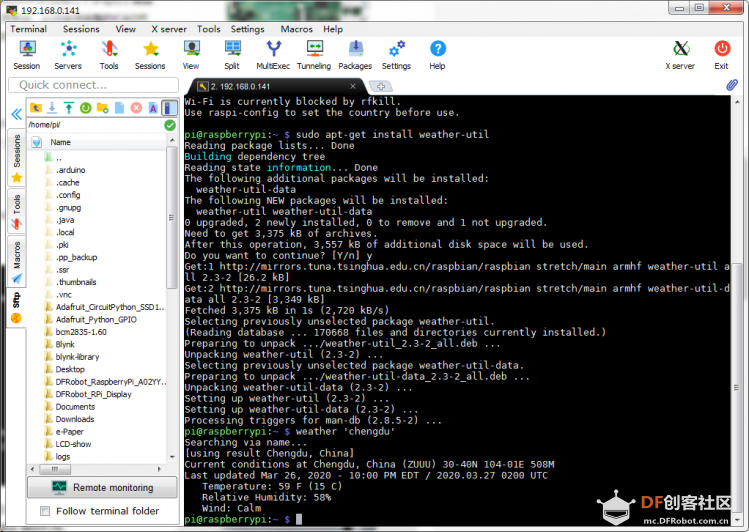Open the Packages toolbar button
The height and width of the screenshot is (532, 749).
coord(355,55)
